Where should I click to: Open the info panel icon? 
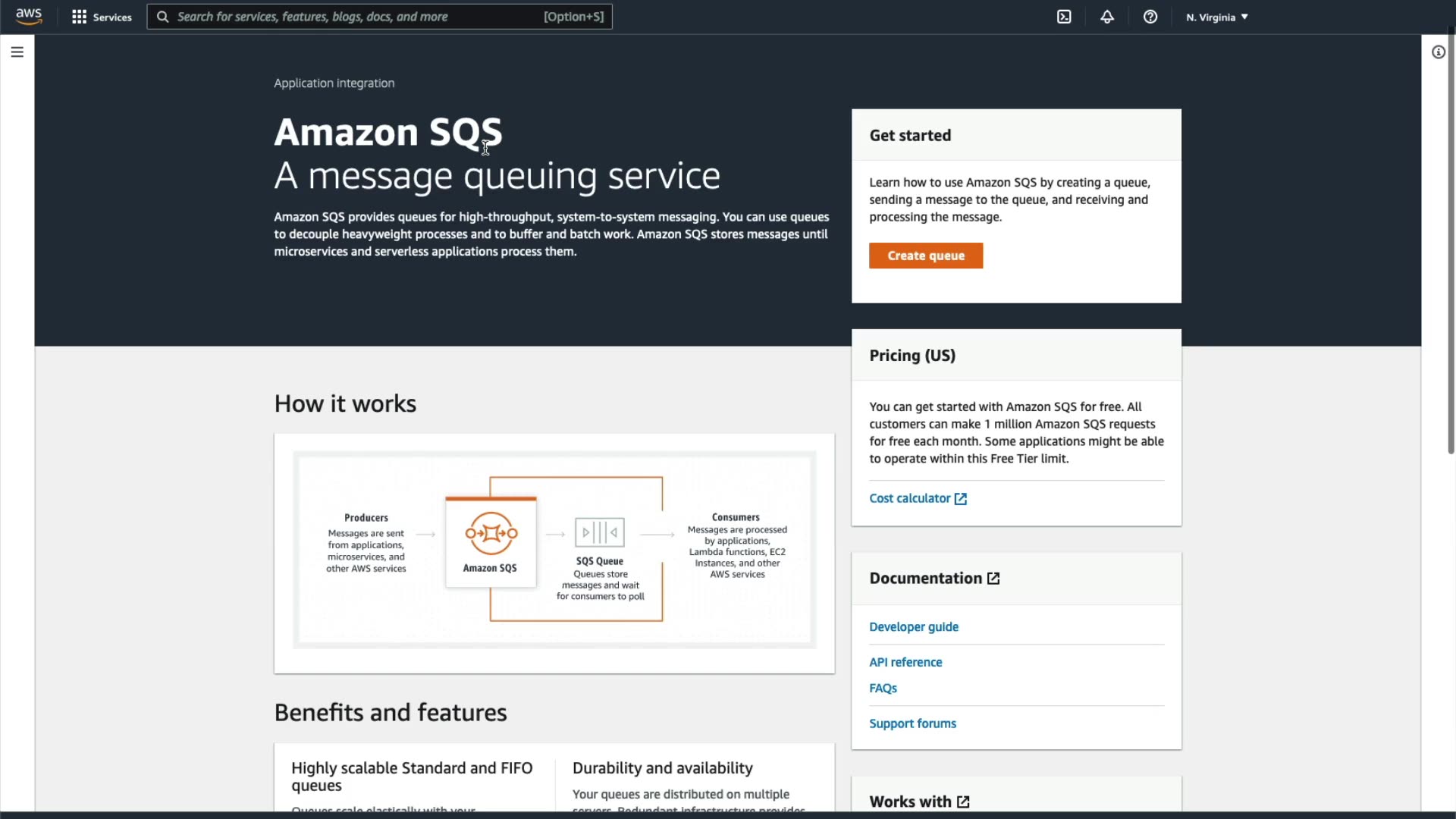coord(1438,52)
